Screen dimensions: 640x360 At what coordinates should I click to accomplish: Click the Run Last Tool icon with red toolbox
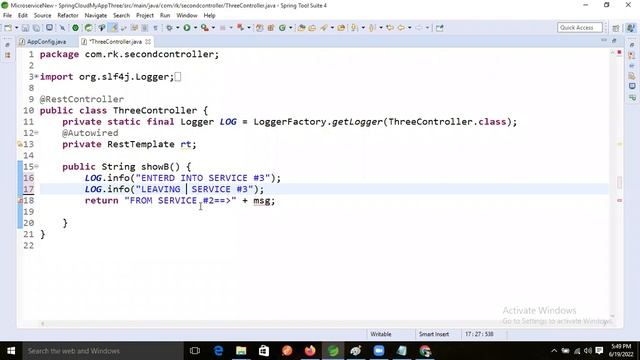tap(204, 28)
